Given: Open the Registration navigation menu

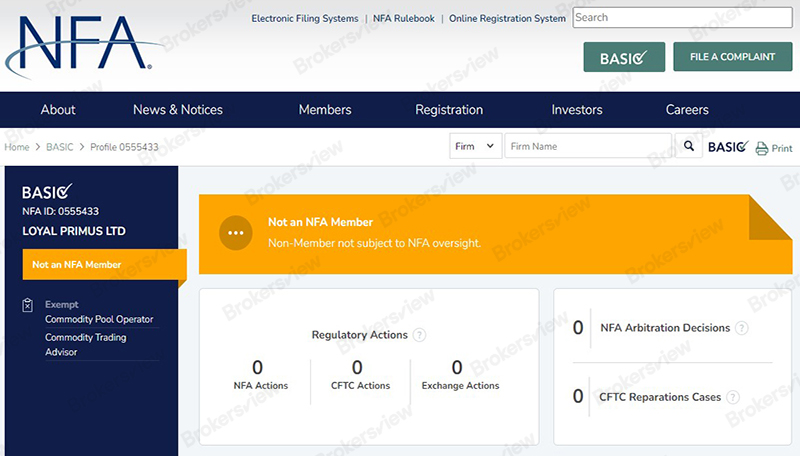Looking at the screenshot, I should coord(449,110).
